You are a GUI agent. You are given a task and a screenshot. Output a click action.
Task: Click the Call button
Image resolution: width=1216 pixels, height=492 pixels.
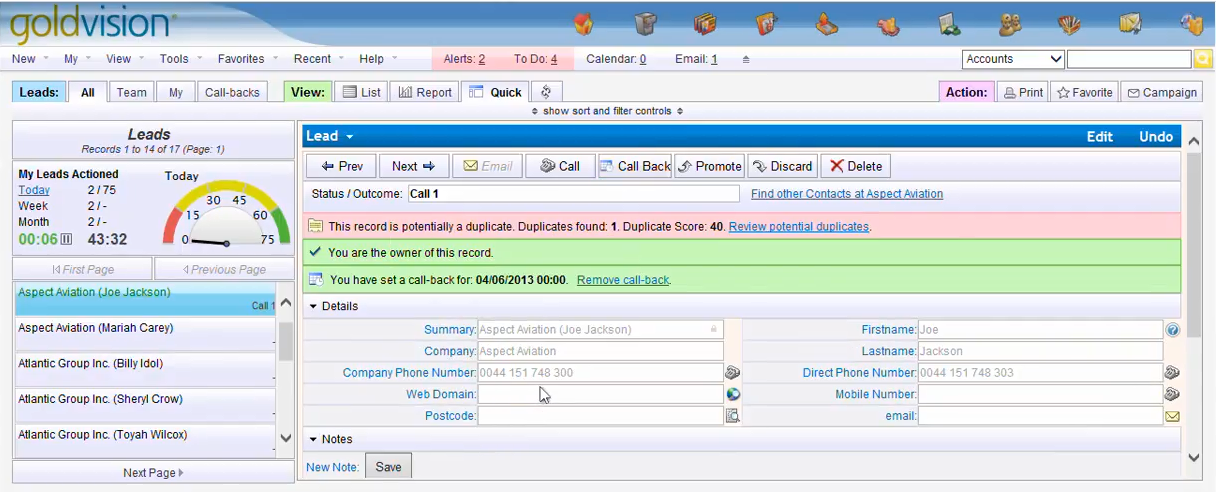[x=560, y=166]
